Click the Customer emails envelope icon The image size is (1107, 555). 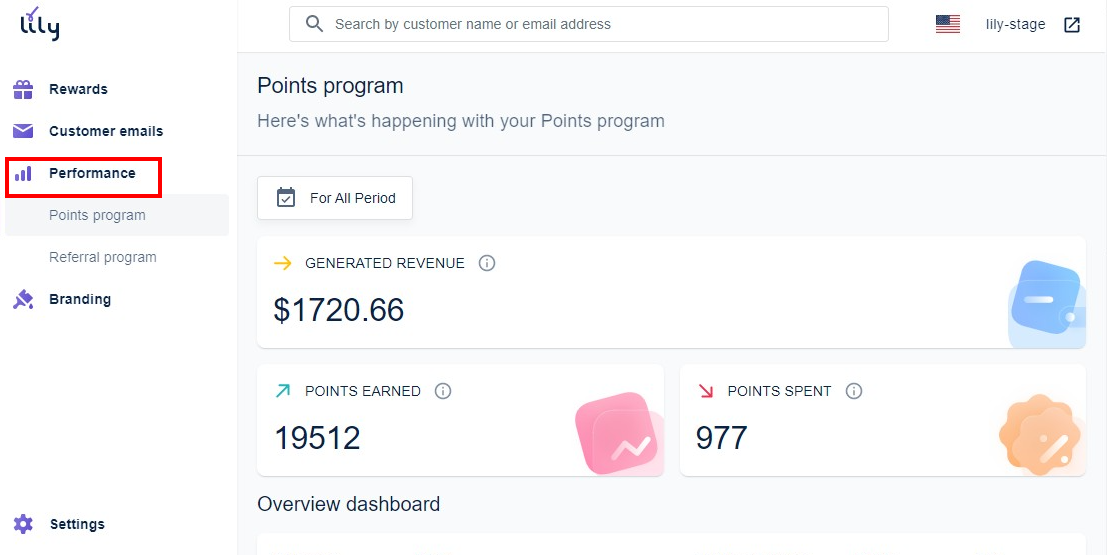(x=23, y=131)
